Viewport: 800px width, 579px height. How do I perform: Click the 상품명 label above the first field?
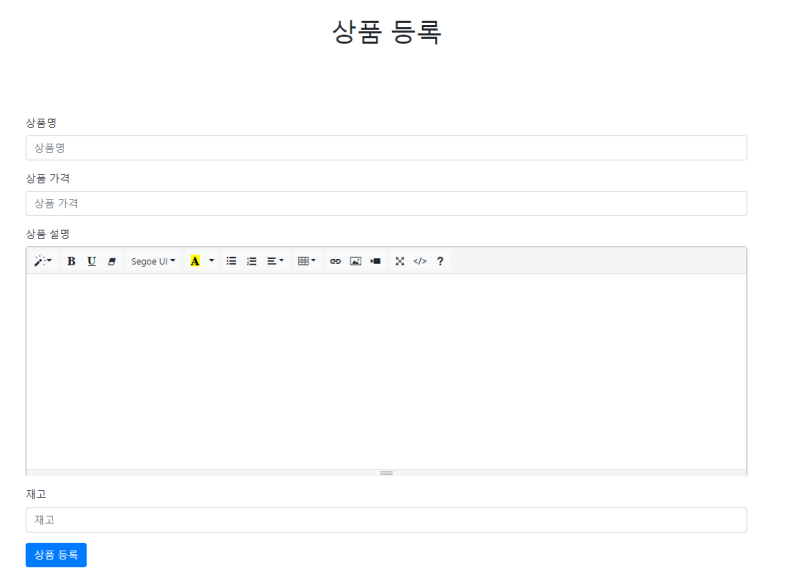[41, 123]
